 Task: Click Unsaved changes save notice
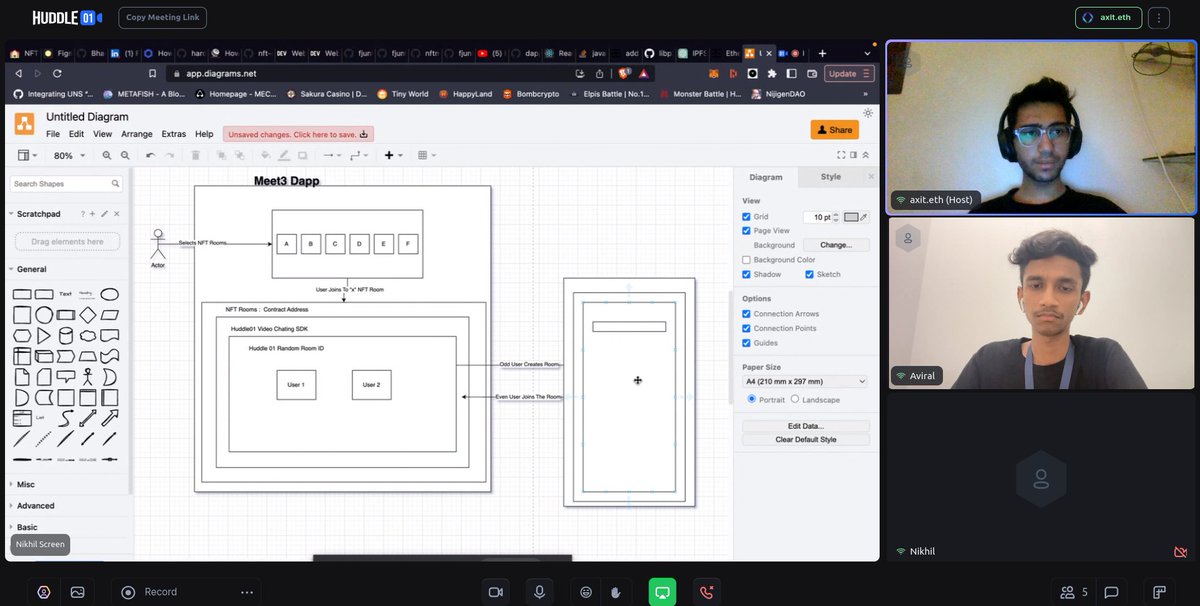299,134
